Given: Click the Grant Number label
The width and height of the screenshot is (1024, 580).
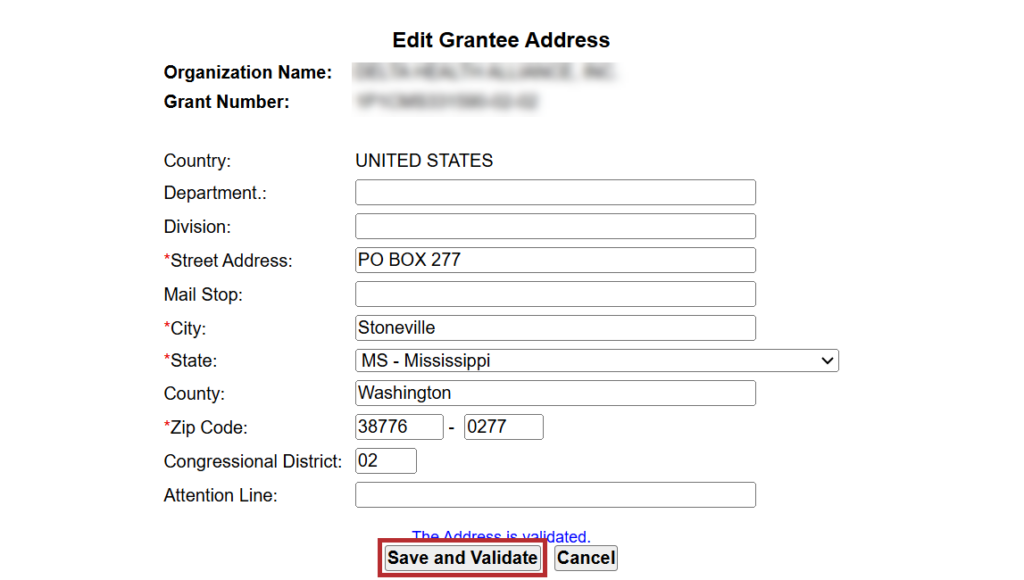Looking at the screenshot, I should [x=226, y=102].
